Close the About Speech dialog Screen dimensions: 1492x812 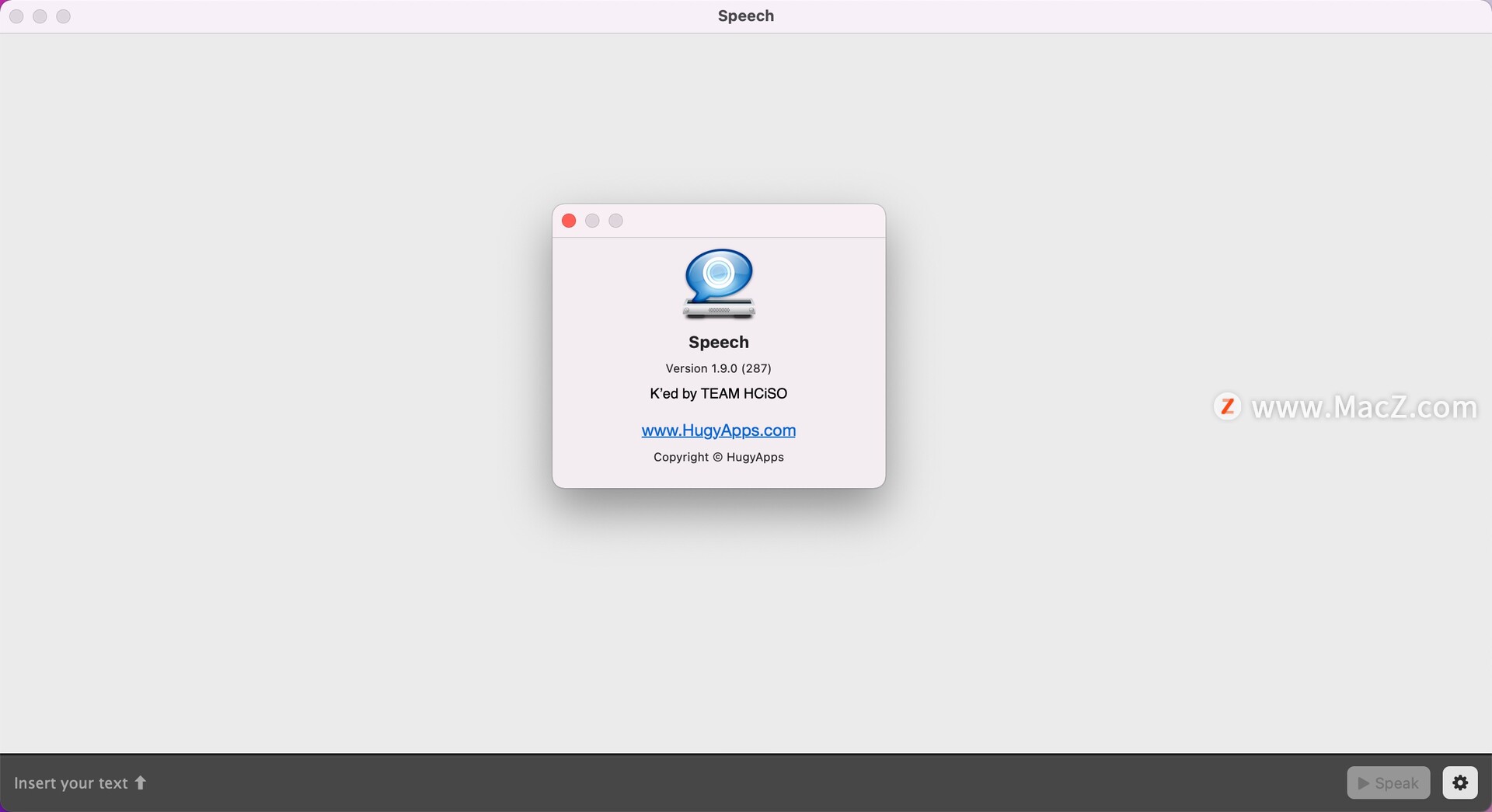(x=569, y=221)
